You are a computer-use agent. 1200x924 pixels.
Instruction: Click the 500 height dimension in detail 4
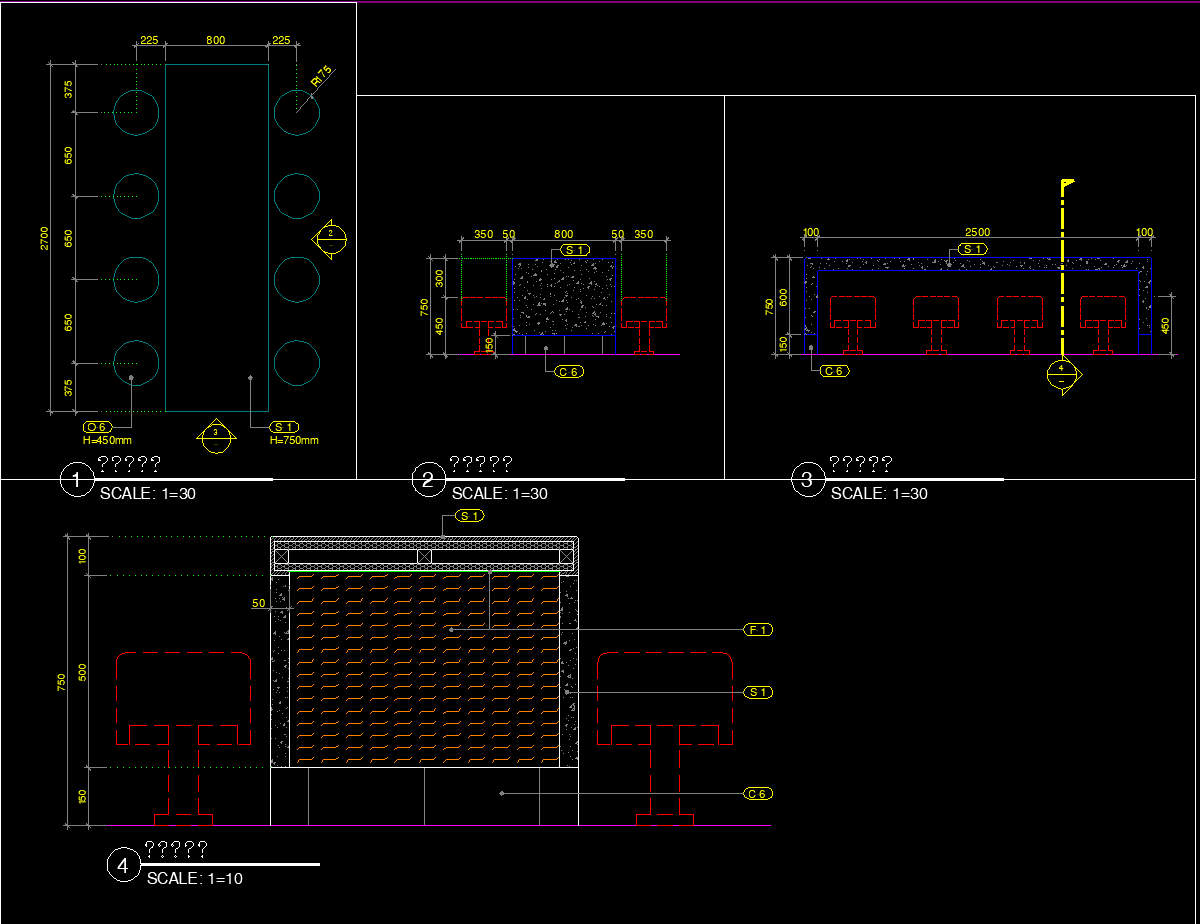(x=84, y=671)
